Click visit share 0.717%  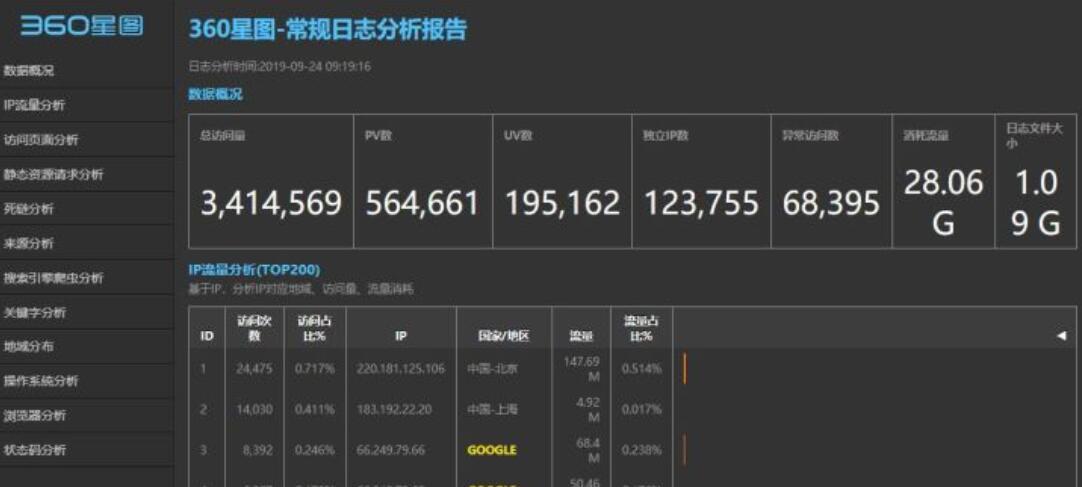pyautogui.click(x=315, y=368)
